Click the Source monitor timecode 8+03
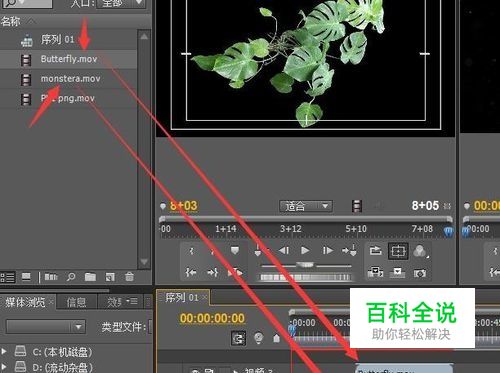 pyautogui.click(x=184, y=206)
